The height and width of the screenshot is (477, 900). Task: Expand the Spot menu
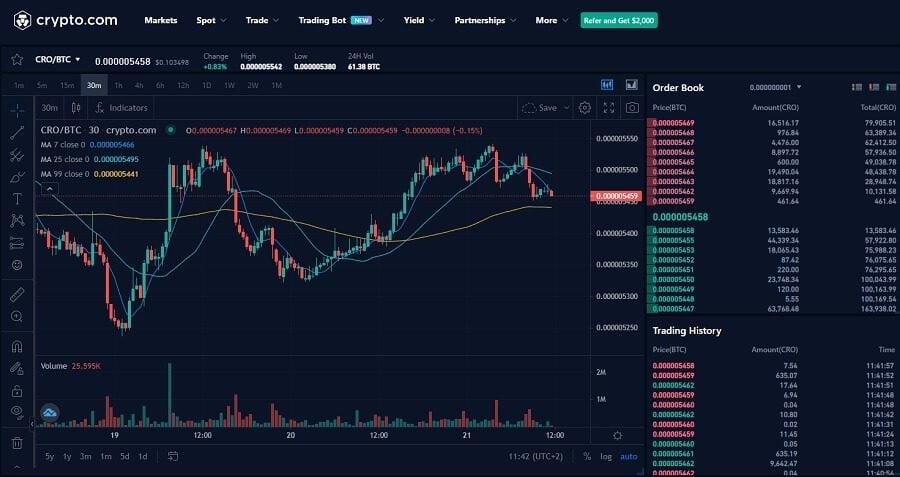coord(211,20)
